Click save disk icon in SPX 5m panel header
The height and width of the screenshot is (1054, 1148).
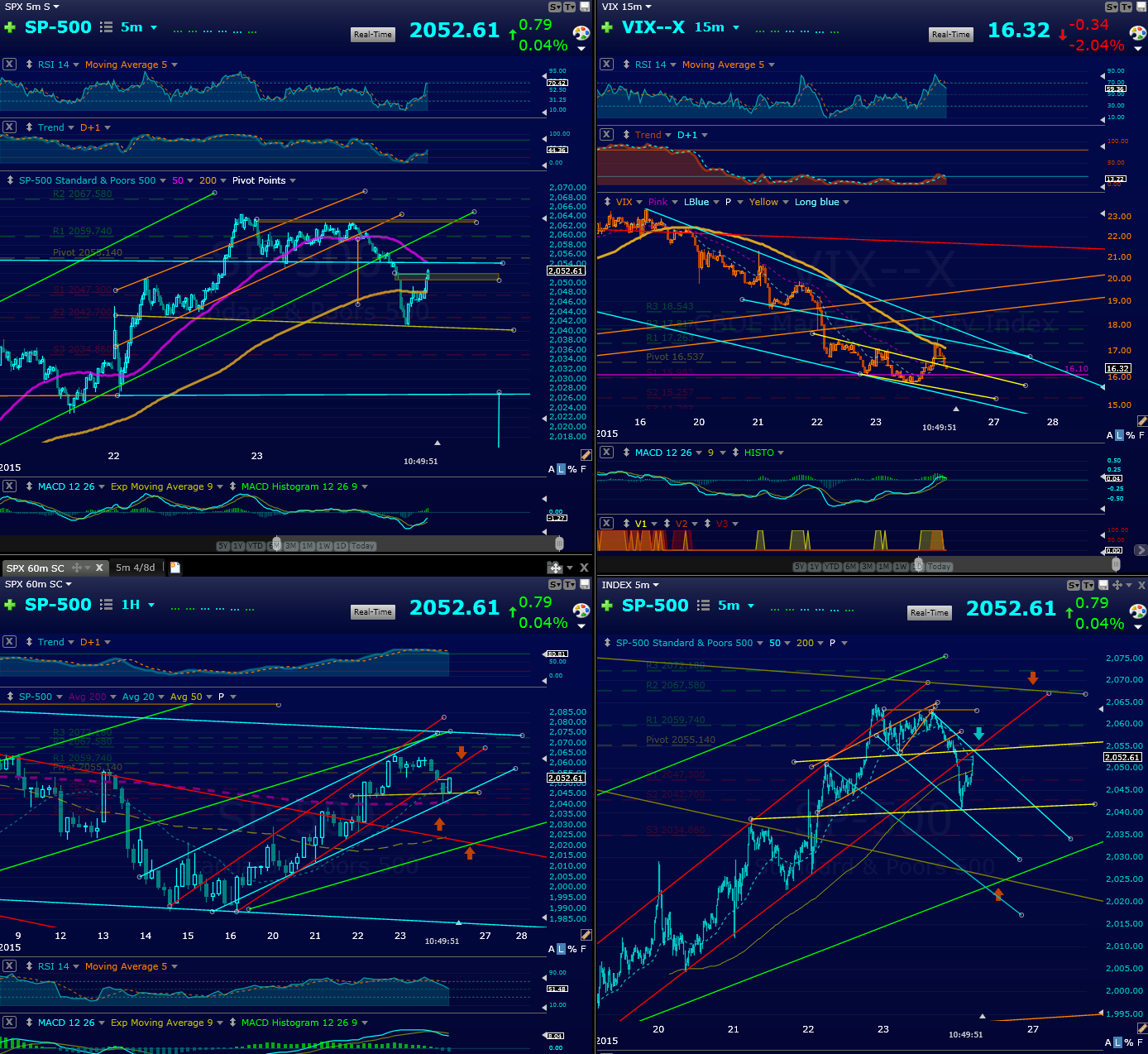pyautogui.click(x=584, y=7)
